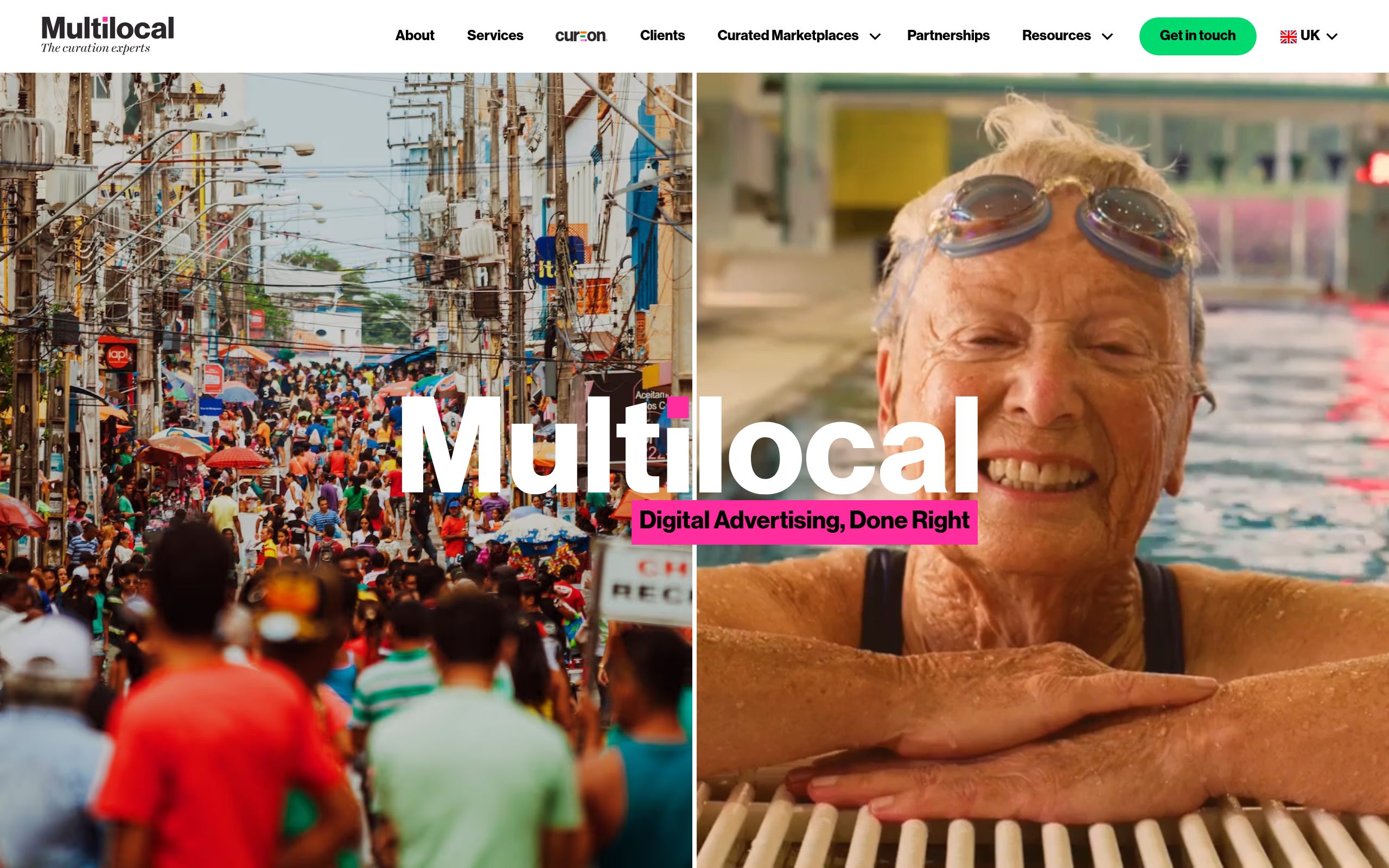Expand the Resources chevron arrow
1389x868 pixels.
point(1107,36)
